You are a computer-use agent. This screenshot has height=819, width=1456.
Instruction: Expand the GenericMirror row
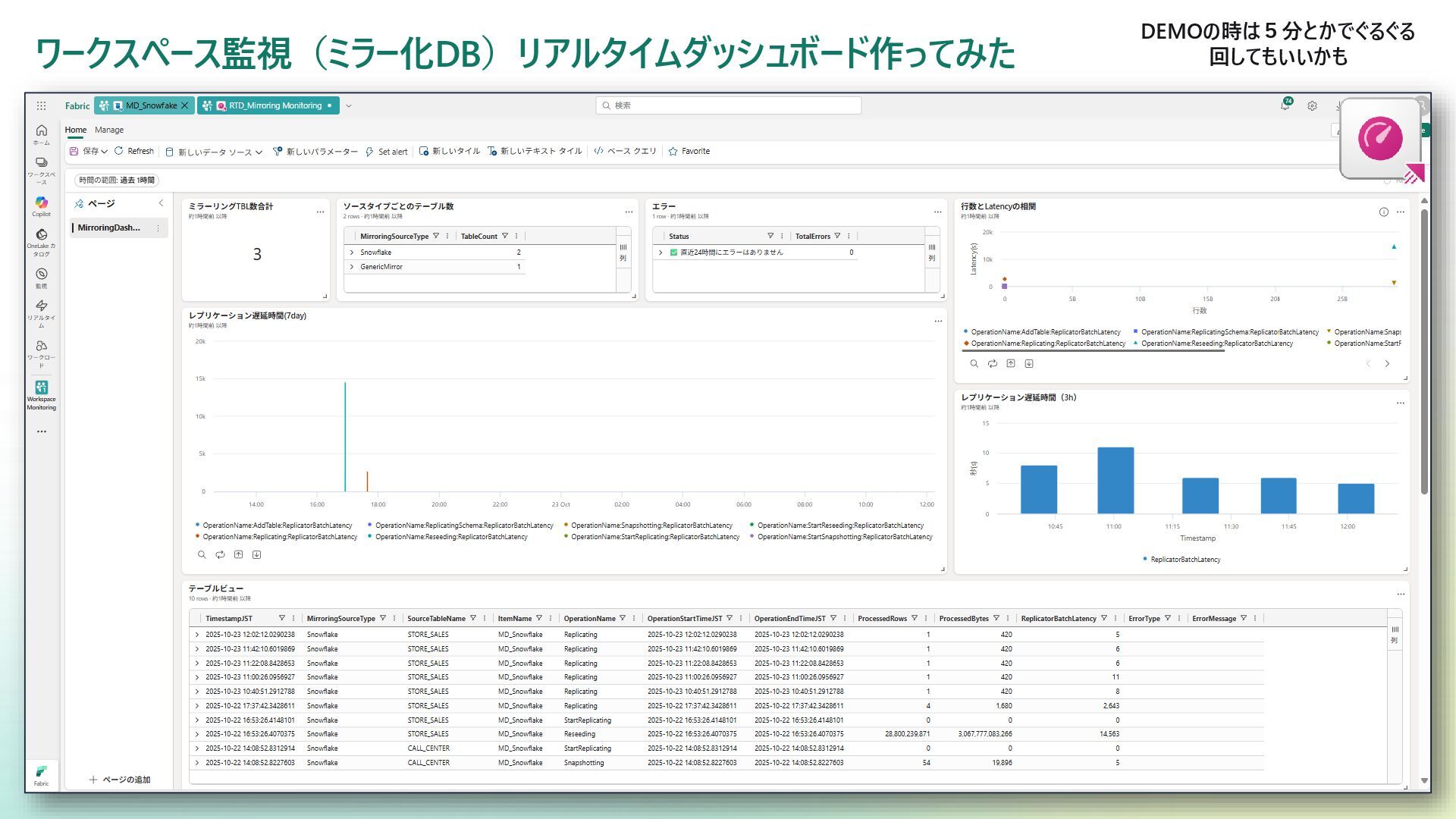click(352, 267)
